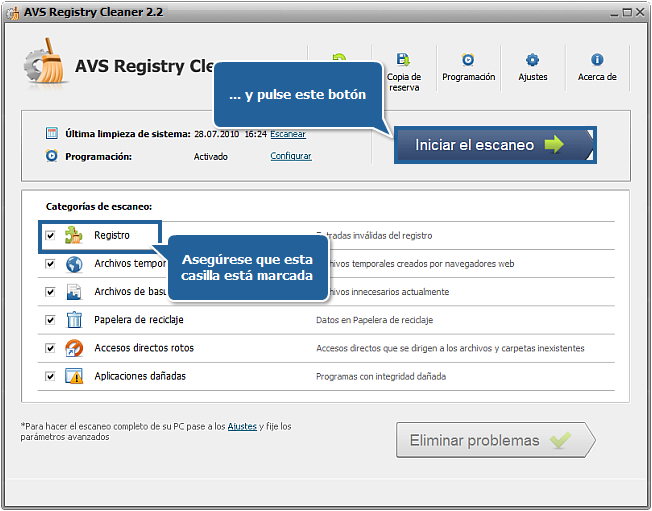Disable the Accesos directos rotos checkbox
The width and height of the screenshot is (652, 511).
point(50,348)
